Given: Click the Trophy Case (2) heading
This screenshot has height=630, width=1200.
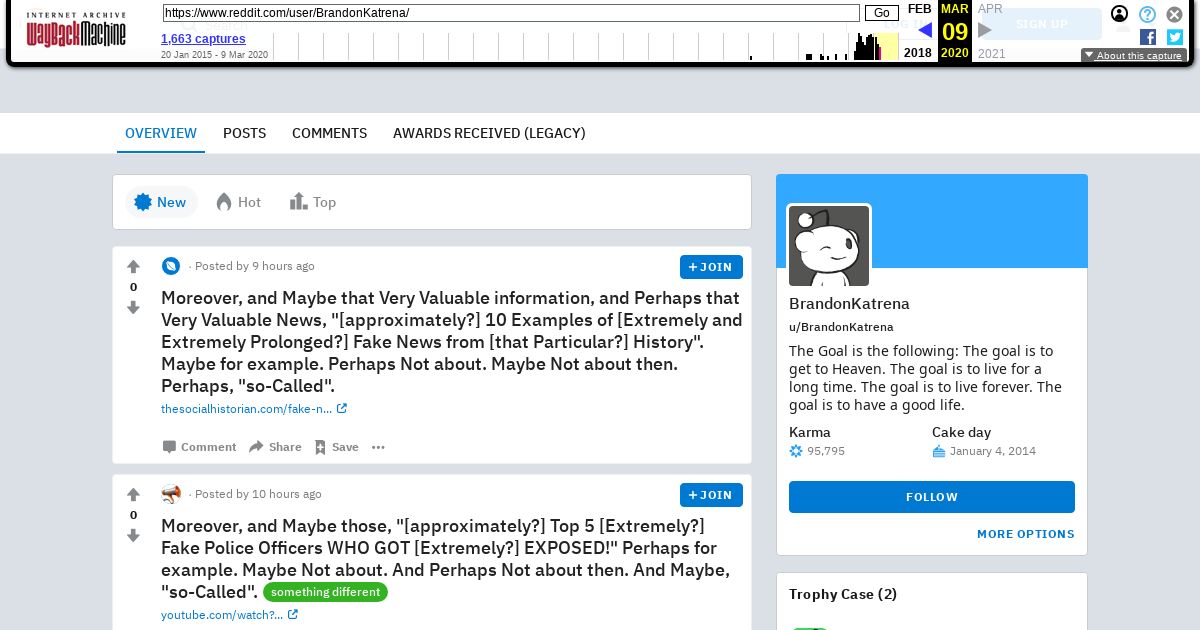Looking at the screenshot, I should pyautogui.click(x=843, y=594).
